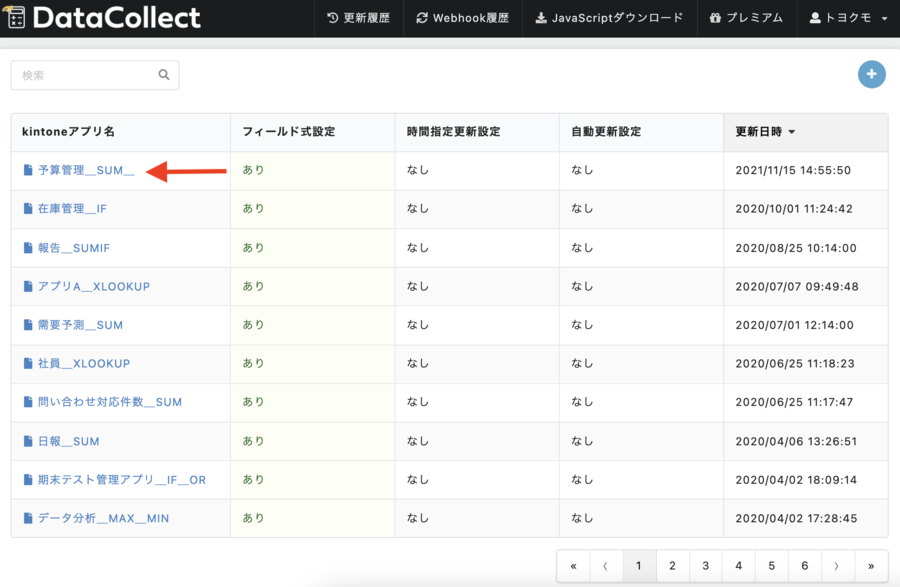Open 期末テスト管理アプリ__IF__OR link
Image resolution: width=900 pixels, height=587 pixels.
121,480
